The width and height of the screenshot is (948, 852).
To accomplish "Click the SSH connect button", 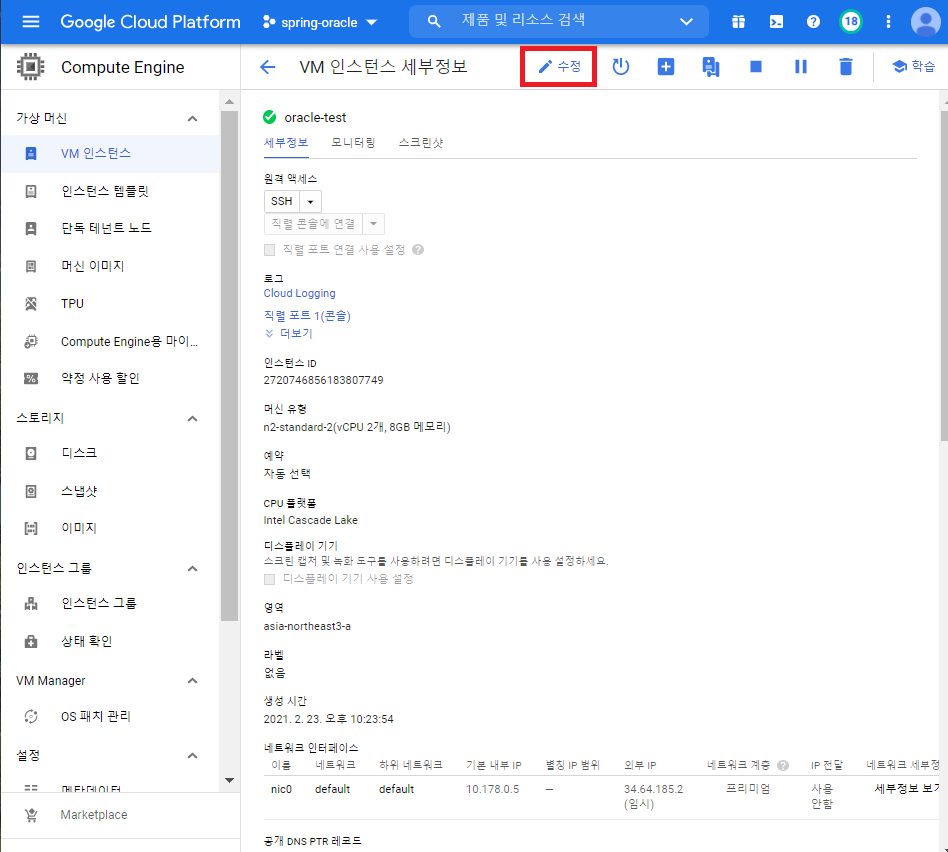I will pyautogui.click(x=282, y=201).
